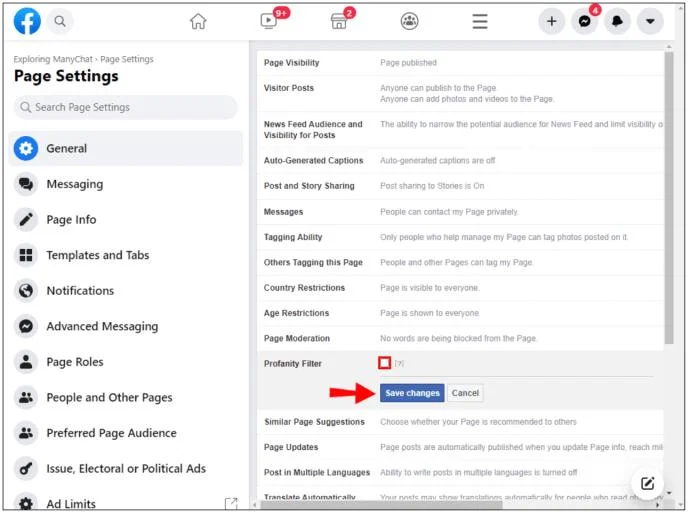This screenshot has height=514, width=690.
Task: Open the Messenger icon
Action: coord(584,21)
